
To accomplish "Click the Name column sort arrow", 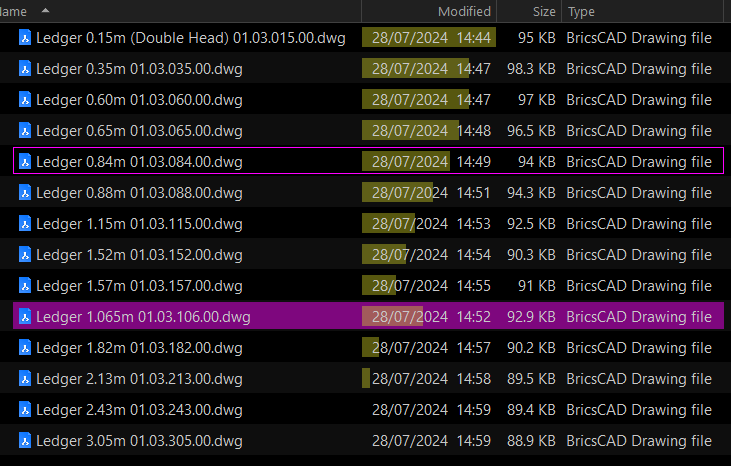I will (45, 10).
